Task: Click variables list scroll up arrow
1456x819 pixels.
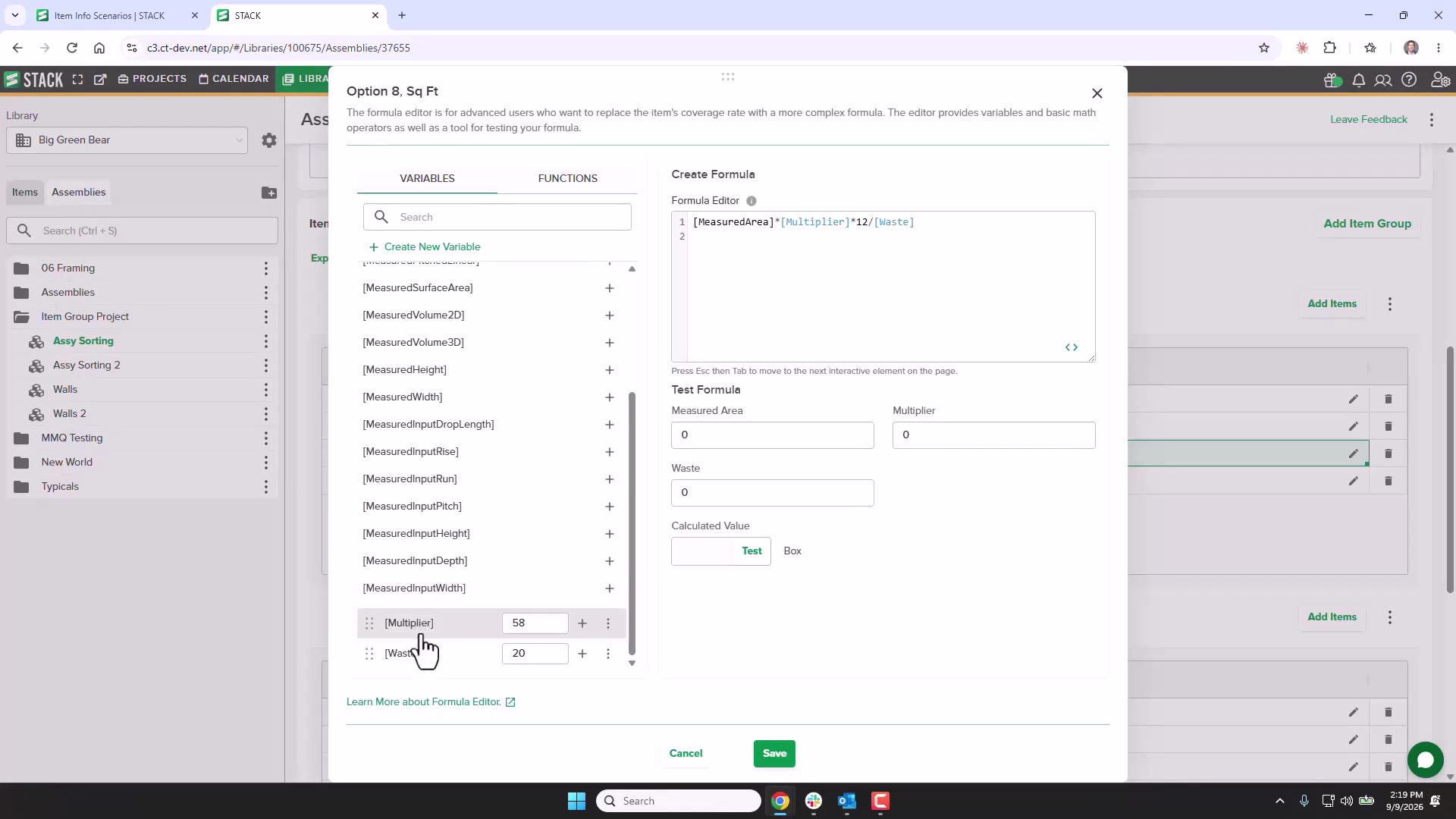Action: 632,269
